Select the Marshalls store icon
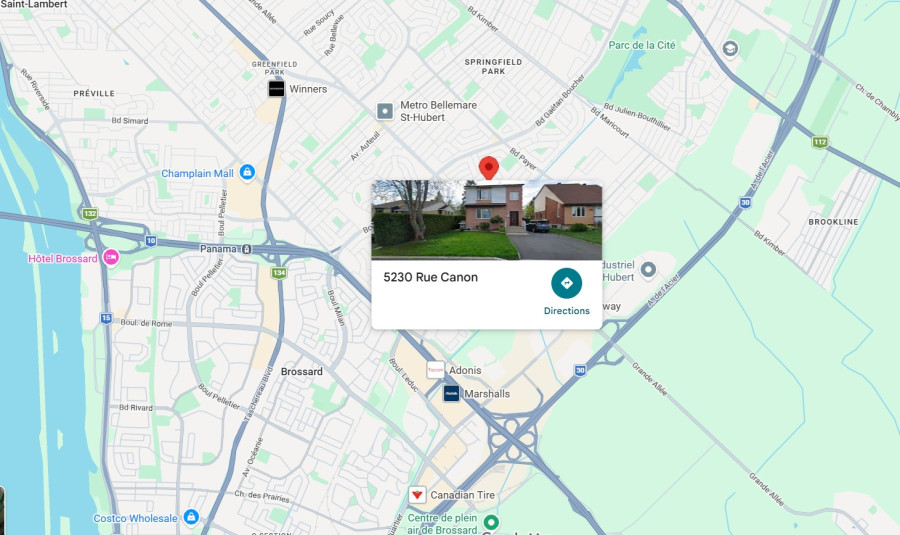 451,394
